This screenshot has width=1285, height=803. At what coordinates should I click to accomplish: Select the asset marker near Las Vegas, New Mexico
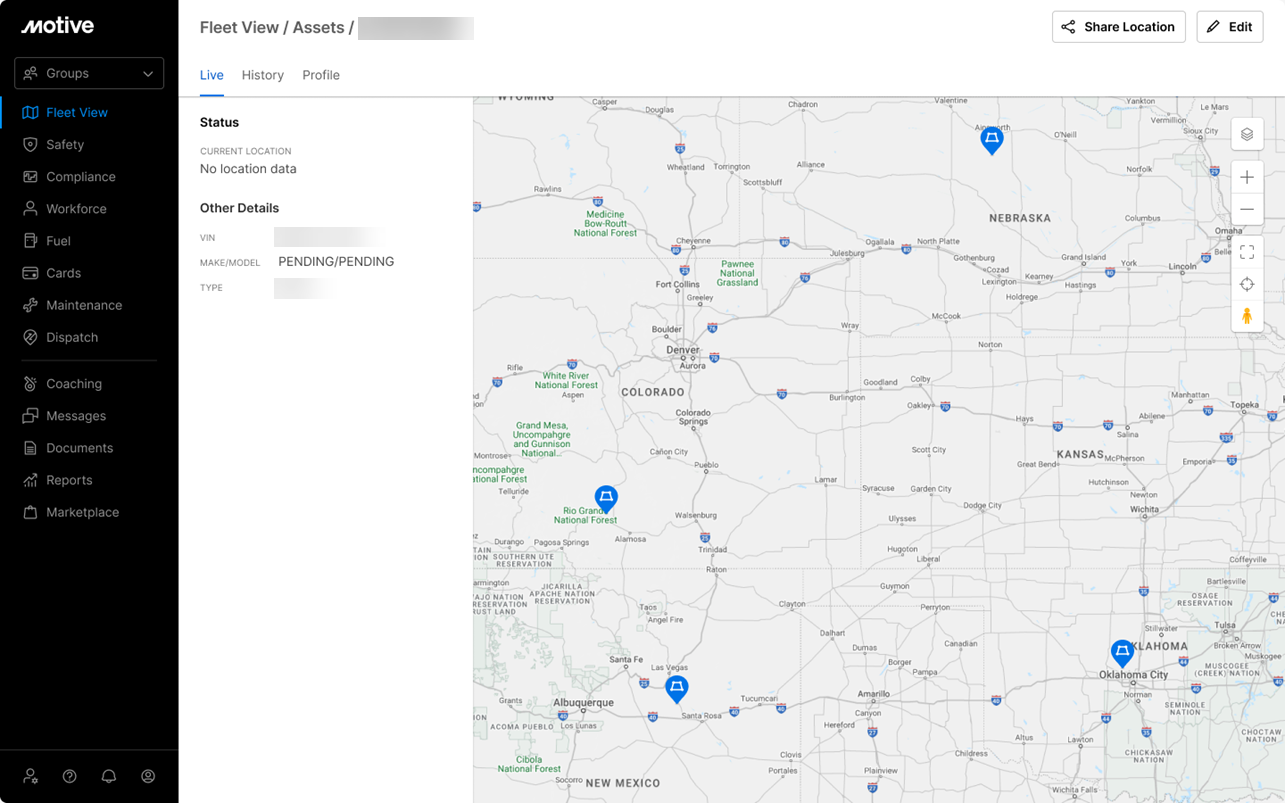pos(677,688)
